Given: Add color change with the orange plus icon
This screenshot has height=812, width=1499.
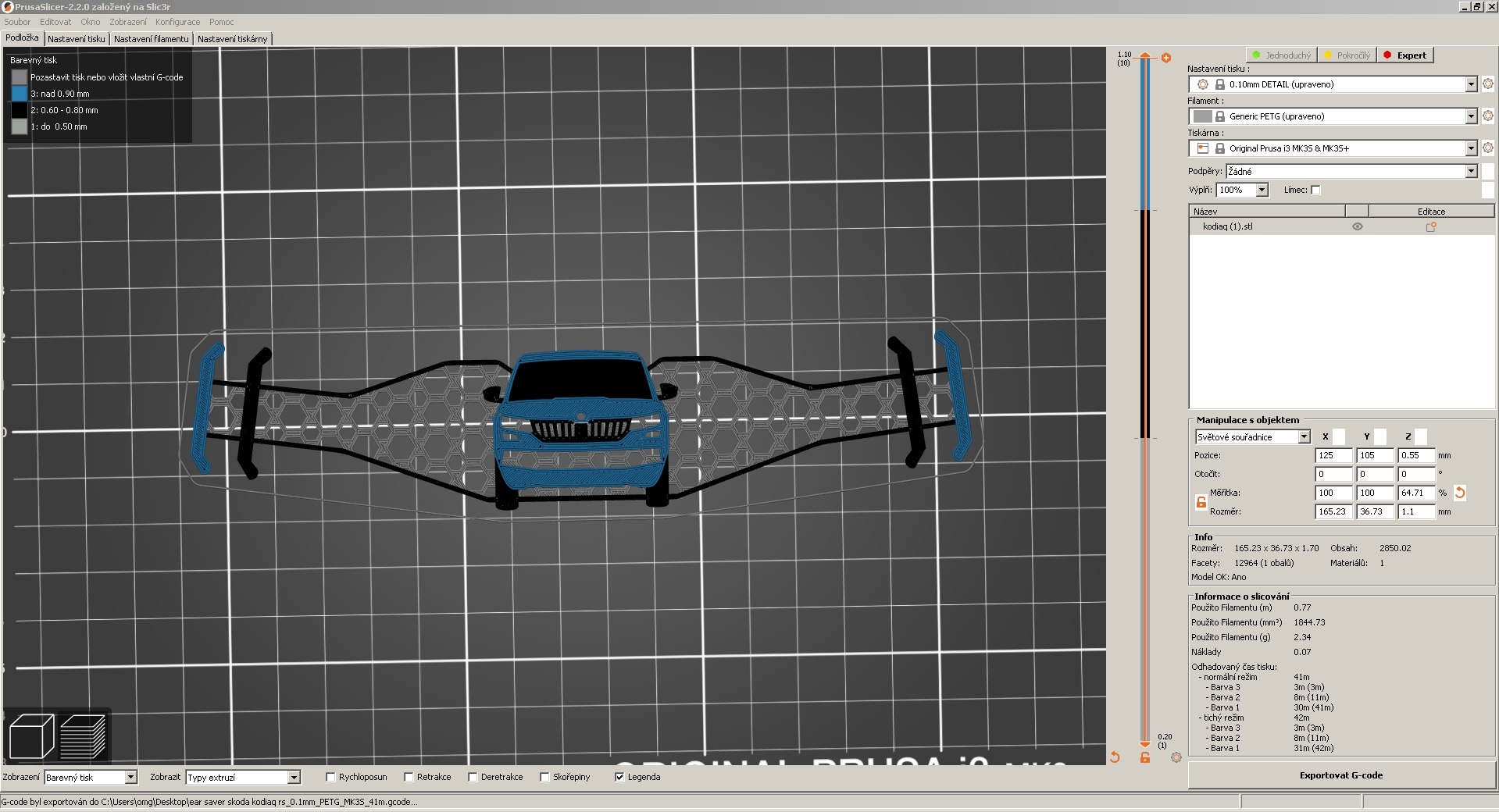Looking at the screenshot, I should pyautogui.click(x=1166, y=58).
